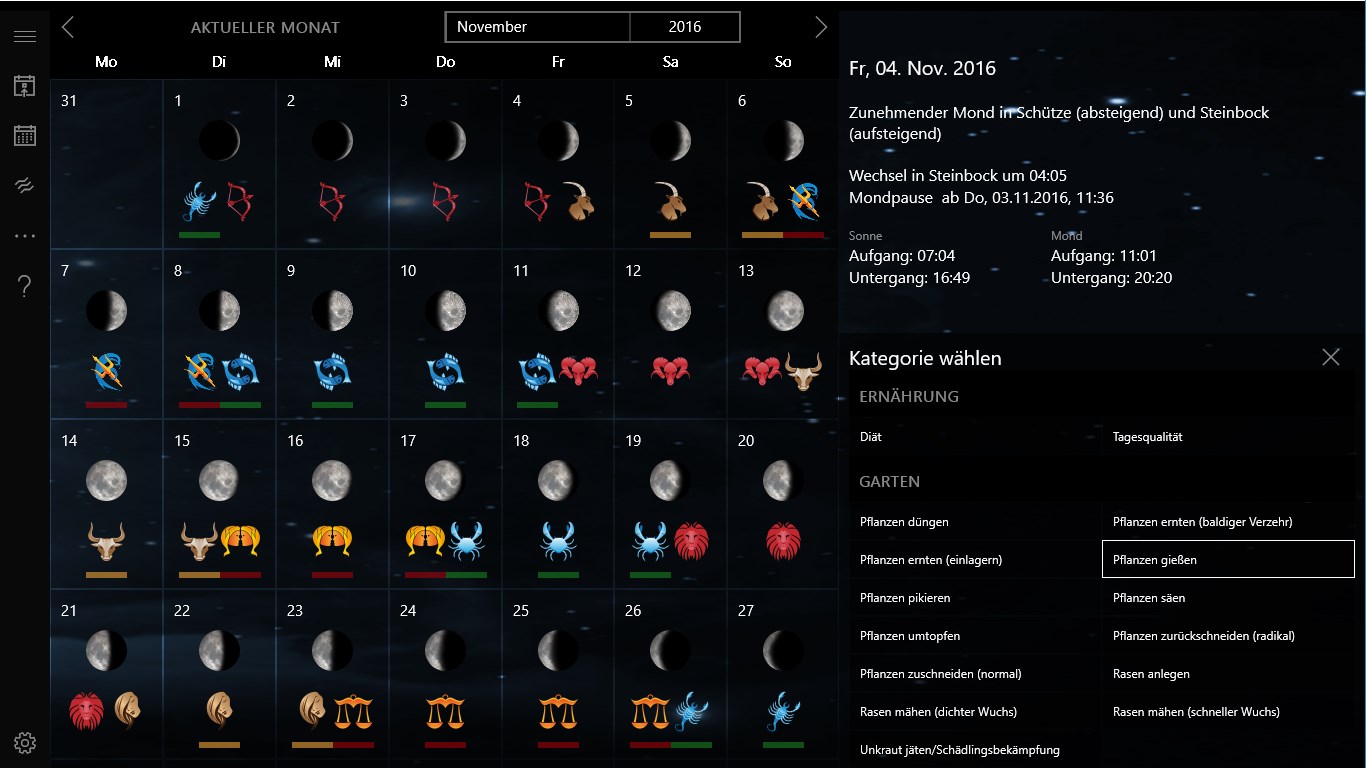Image resolution: width=1366 pixels, height=768 pixels.
Task: Click the ellipsis for more options
Action: pyautogui.click(x=24, y=235)
